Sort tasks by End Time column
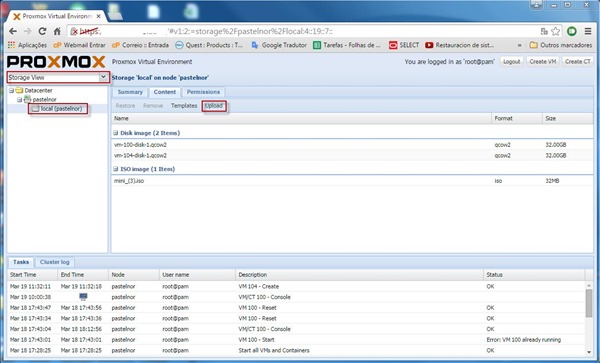This screenshot has width=600, height=363. (83, 275)
